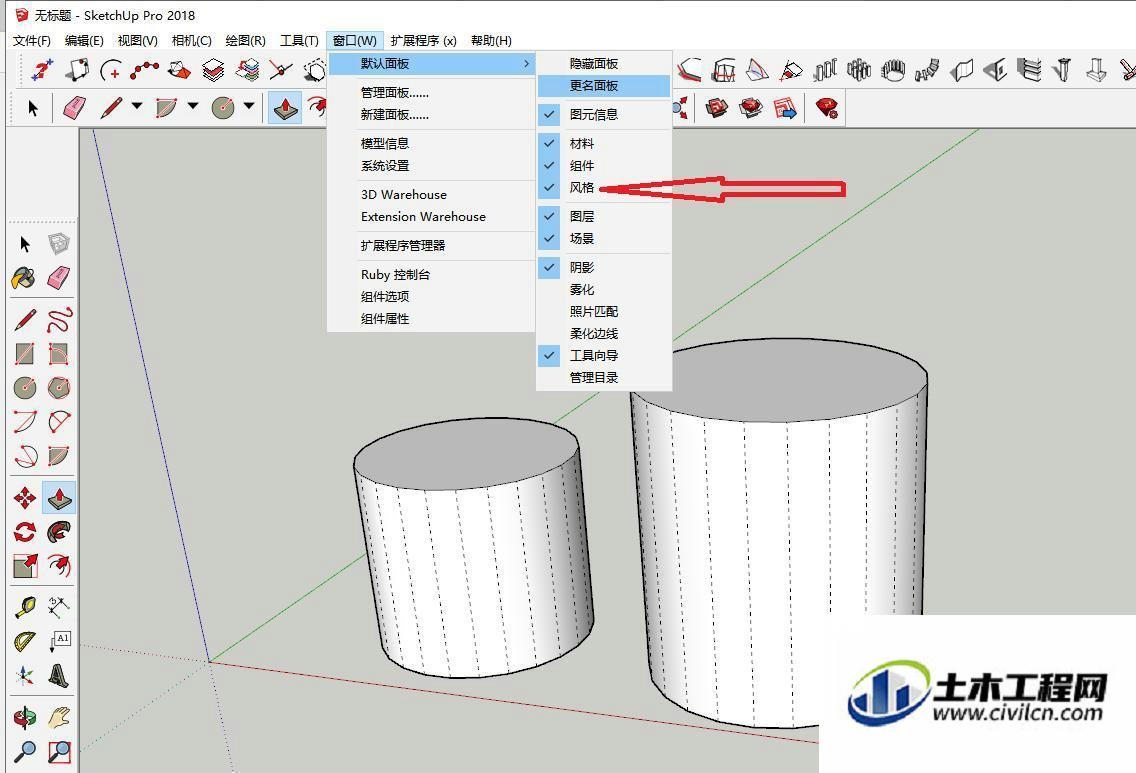Select the Follow Me tool in left toolbar
Viewport: 1136px width, 773px height.
tap(59, 532)
